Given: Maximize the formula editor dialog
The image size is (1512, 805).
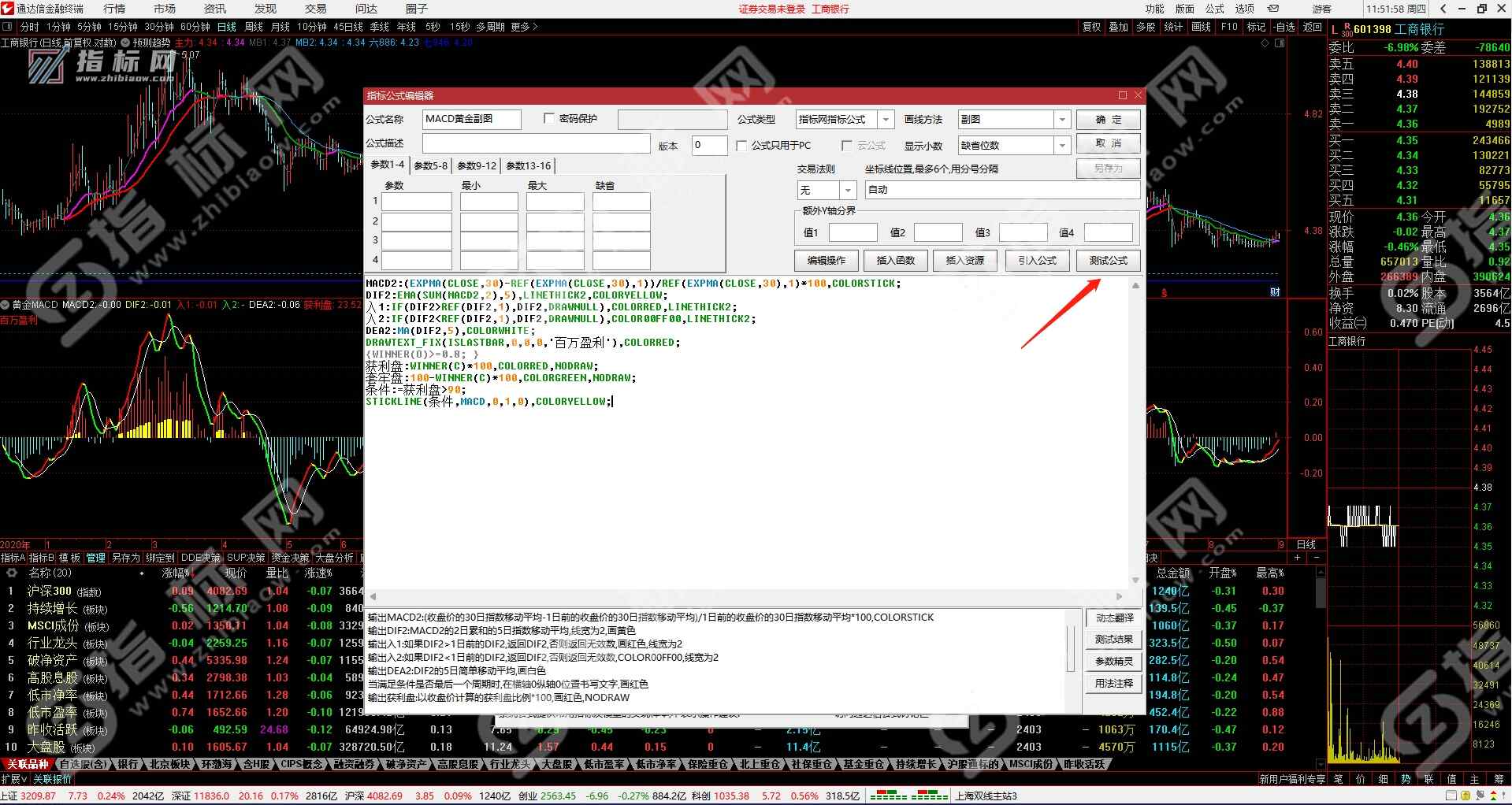Looking at the screenshot, I should 1122,95.
